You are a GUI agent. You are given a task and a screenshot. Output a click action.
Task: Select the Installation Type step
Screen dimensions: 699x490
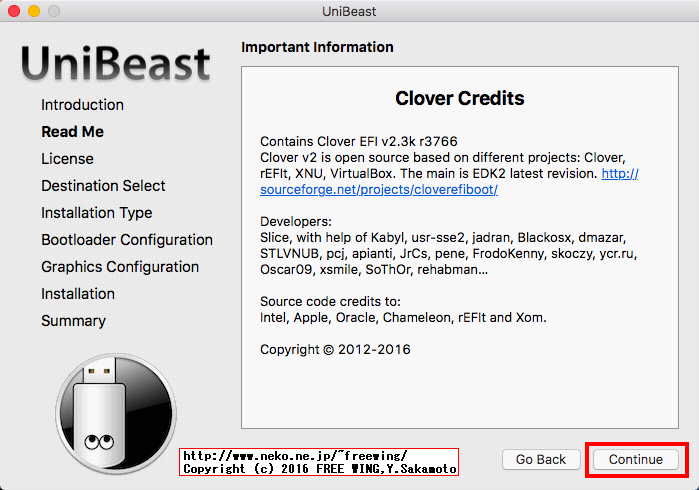point(96,213)
